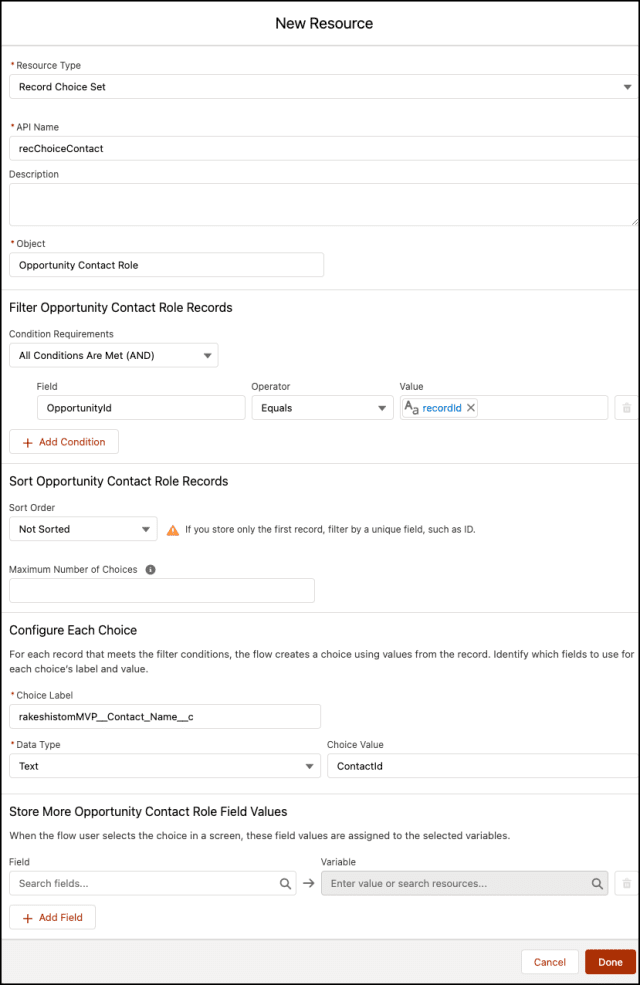Click the info icon beside Maximum Number of Choices
The width and height of the screenshot is (640, 985).
pyautogui.click(x=151, y=570)
